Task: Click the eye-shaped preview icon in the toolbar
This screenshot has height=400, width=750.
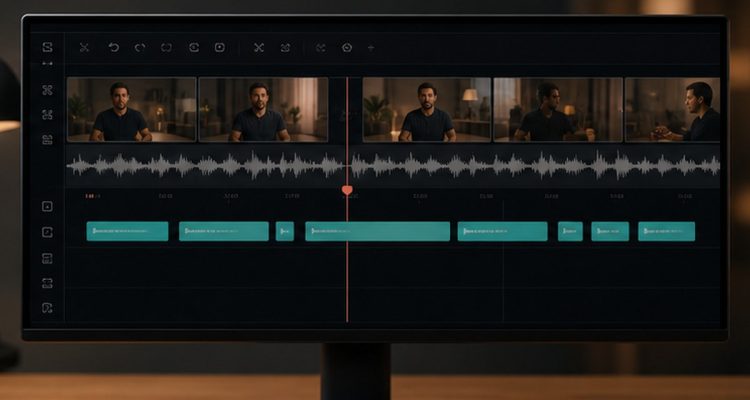Action: (x=194, y=47)
